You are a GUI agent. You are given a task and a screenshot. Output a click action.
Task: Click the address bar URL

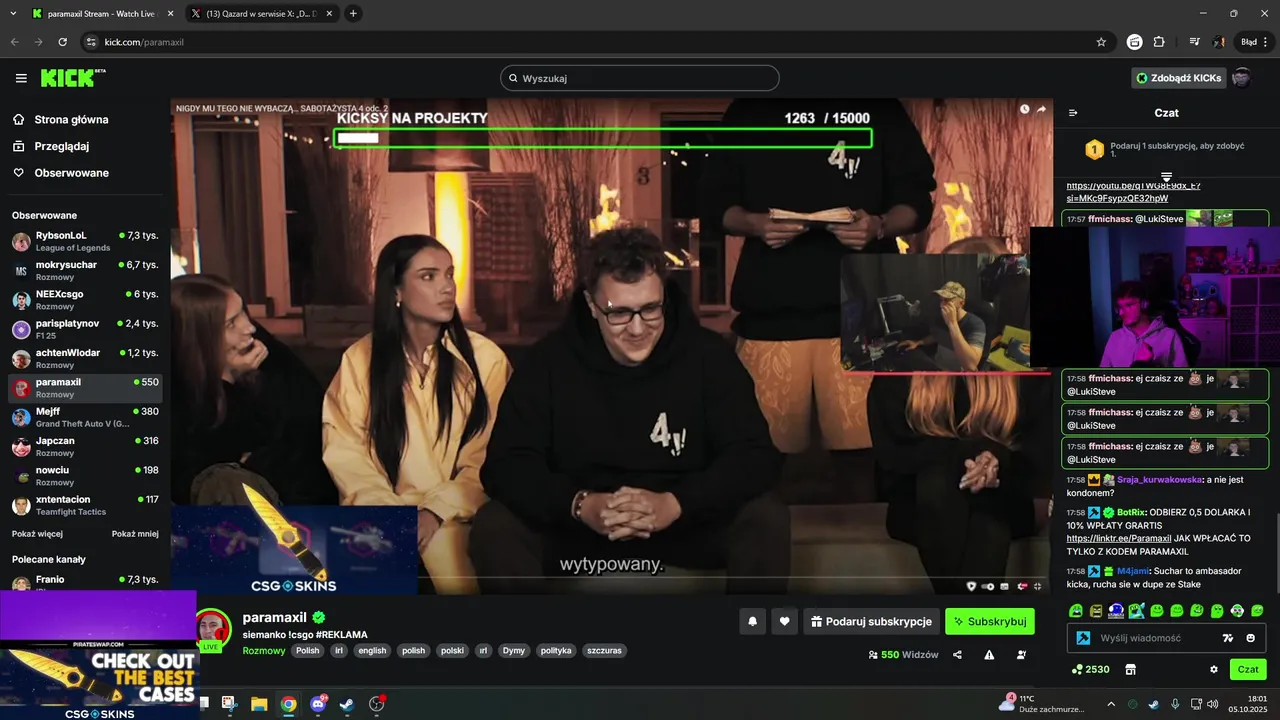point(144,42)
